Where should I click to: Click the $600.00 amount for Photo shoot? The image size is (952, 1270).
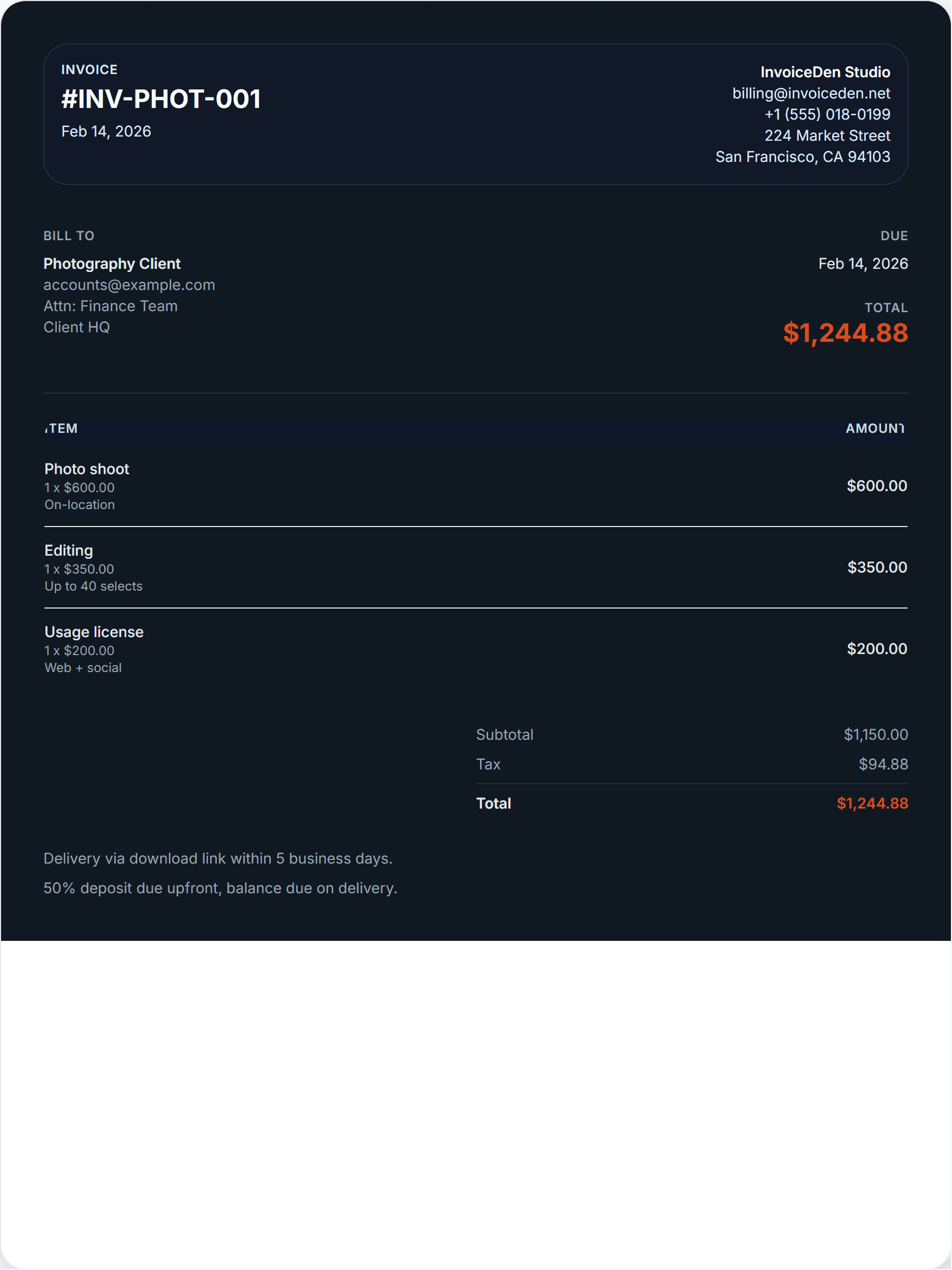pos(876,486)
